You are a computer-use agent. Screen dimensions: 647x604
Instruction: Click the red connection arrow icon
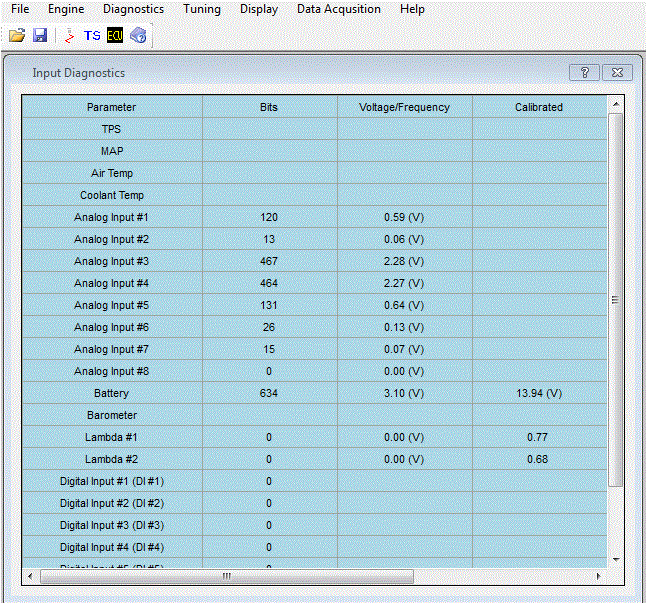pyautogui.click(x=69, y=35)
